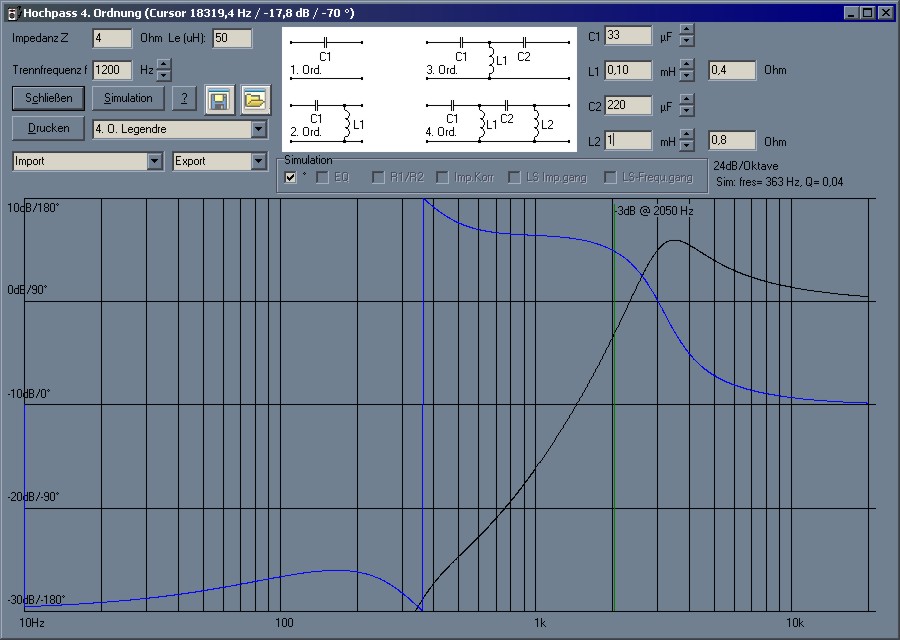The width and height of the screenshot is (900, 640).
Task: Click the L1 value field showing 0,10
Action: [628, 70]
